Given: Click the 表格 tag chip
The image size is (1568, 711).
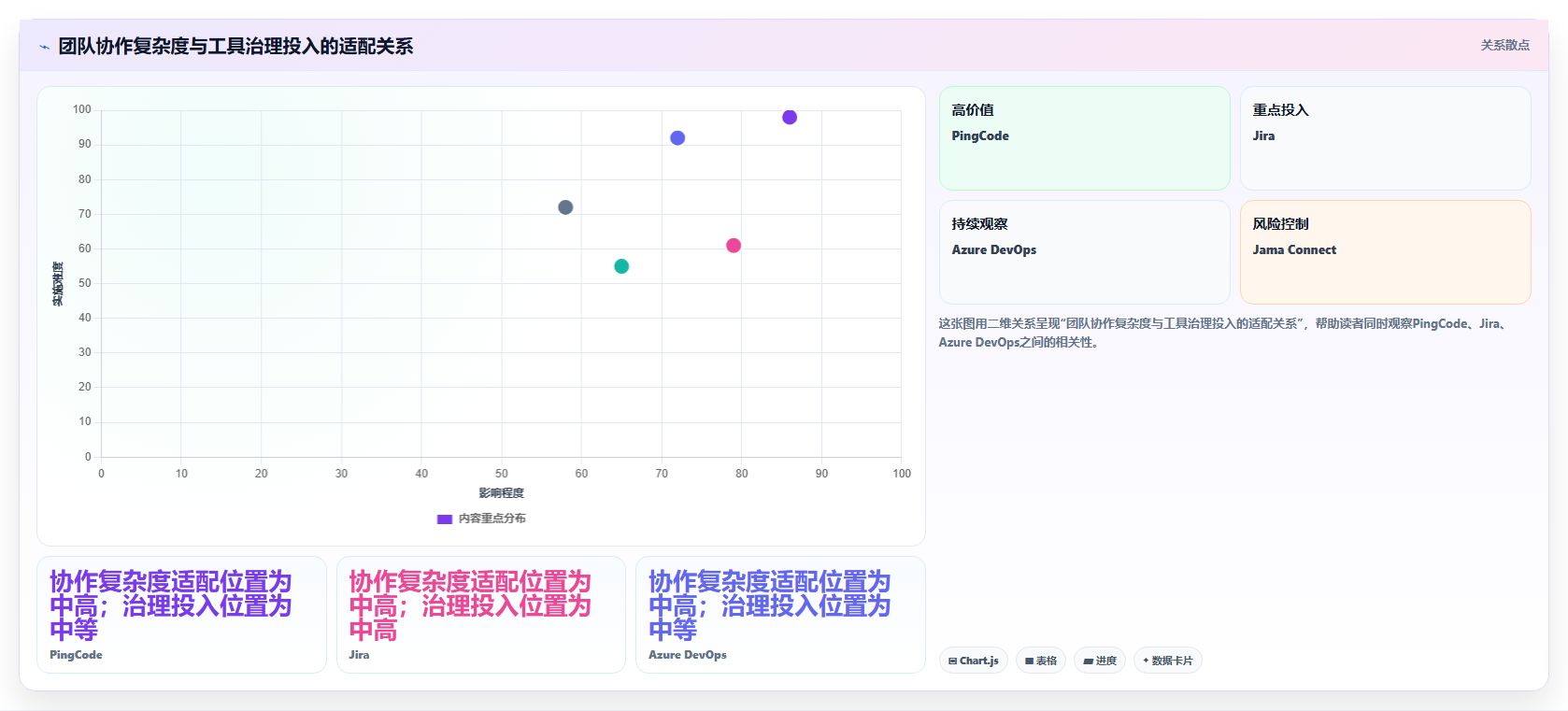Looking at the screenshot, I should point(1040,661).
